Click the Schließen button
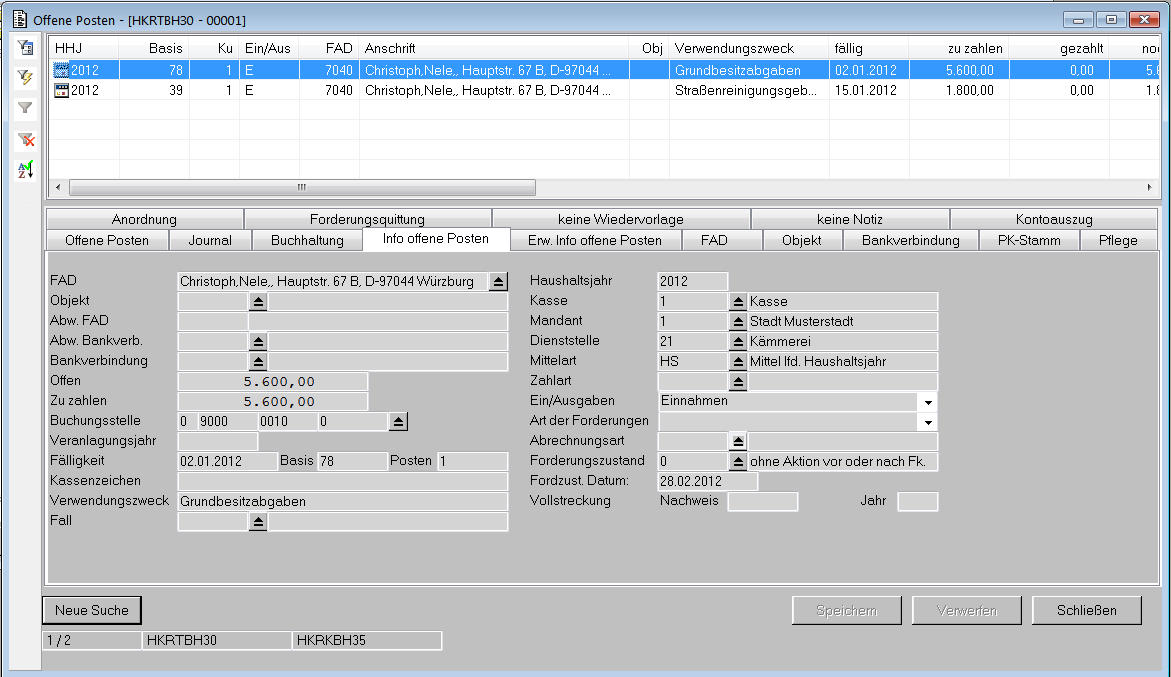The width and height of the screenshot is (1171, 677). coord(1086,610)
